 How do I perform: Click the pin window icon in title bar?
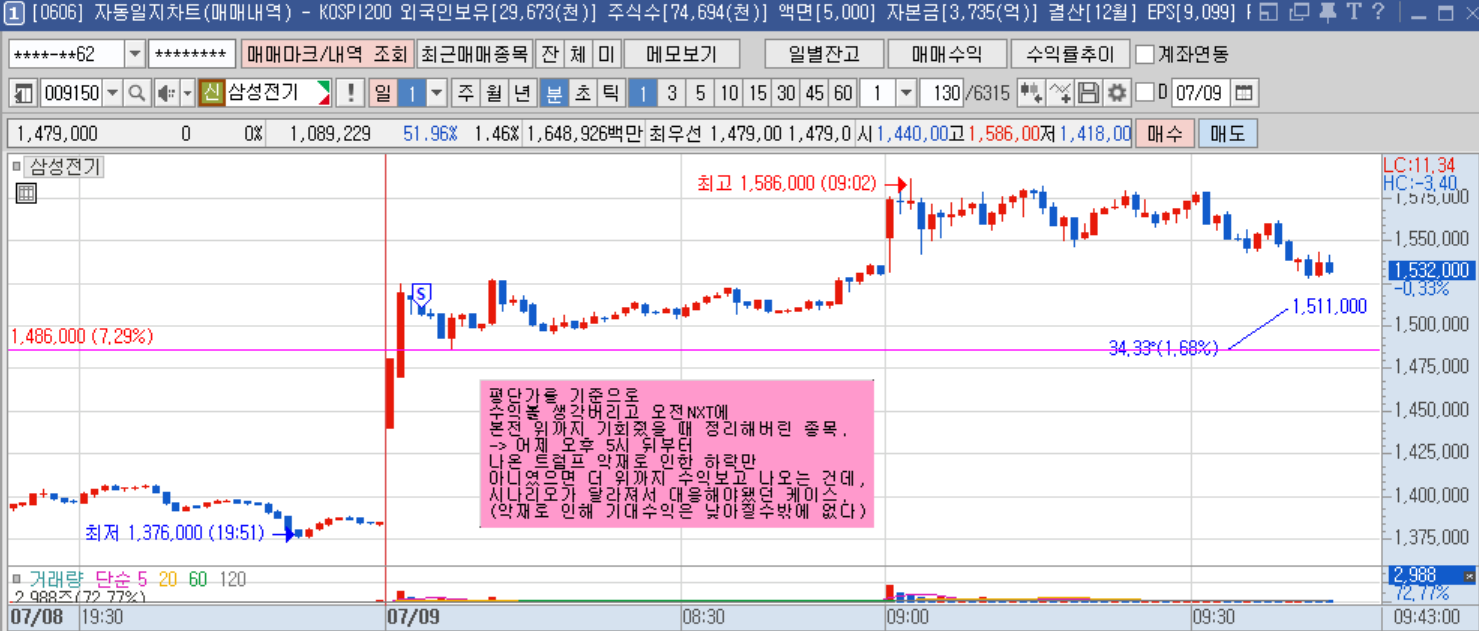[1327, 13]
